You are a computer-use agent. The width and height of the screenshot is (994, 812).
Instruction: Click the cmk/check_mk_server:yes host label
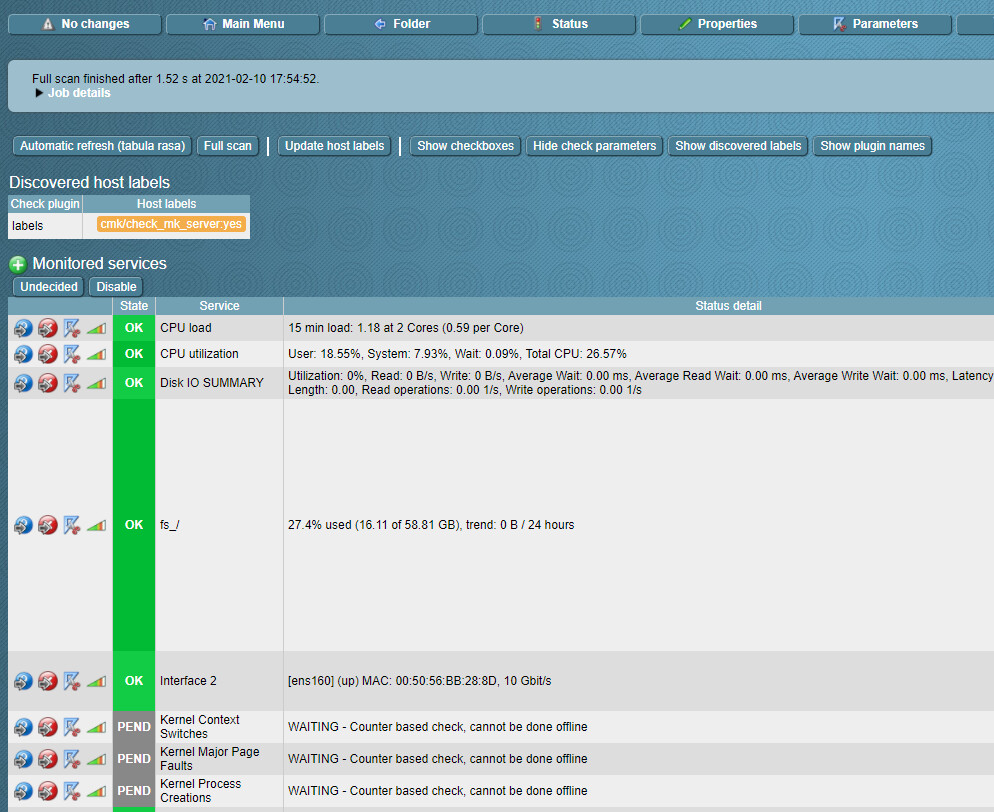pyautogui.click(x=171, y=225)
